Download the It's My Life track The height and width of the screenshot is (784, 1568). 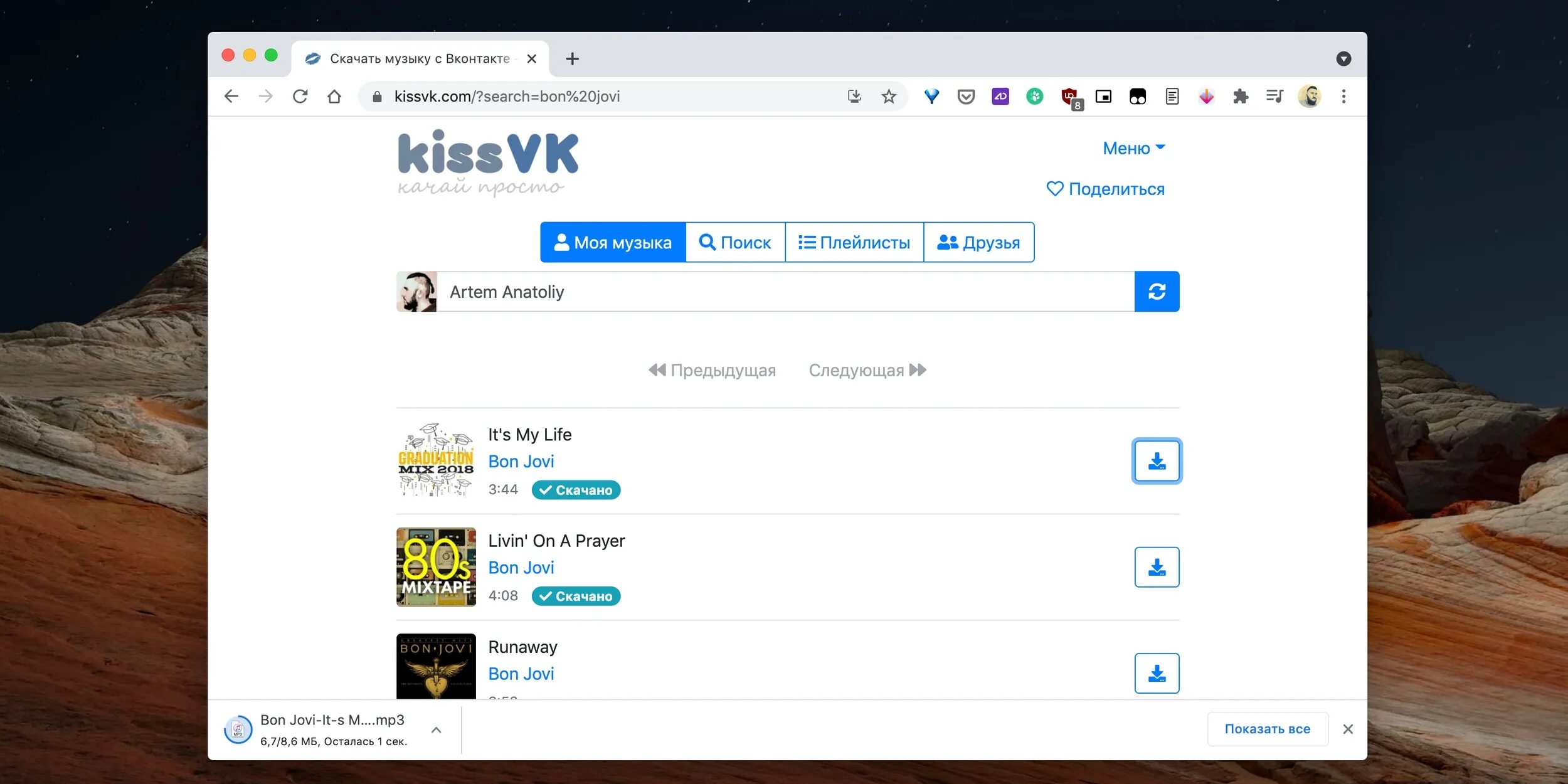pyautogui.click(x=1157, y=461)
